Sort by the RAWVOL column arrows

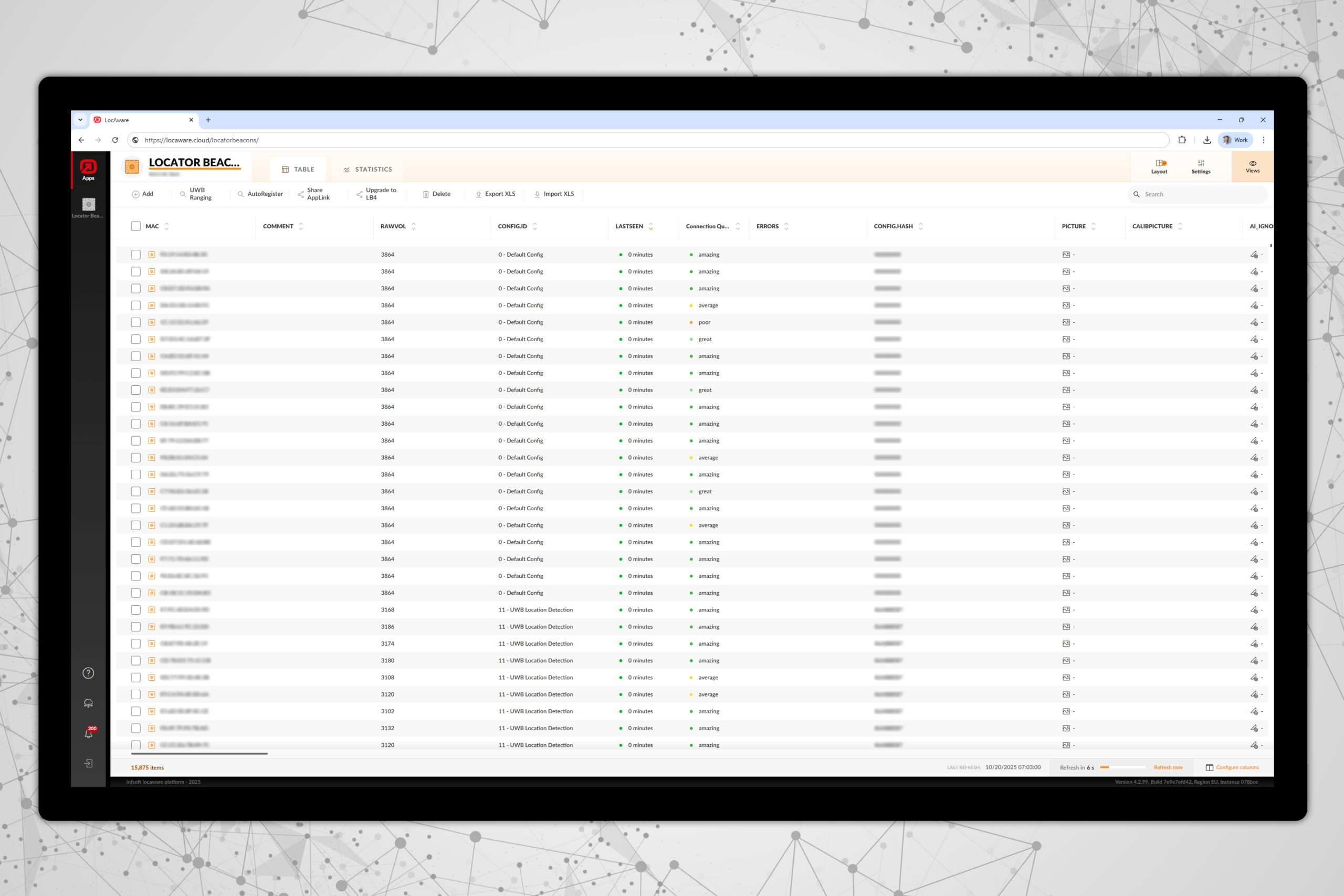414,226
